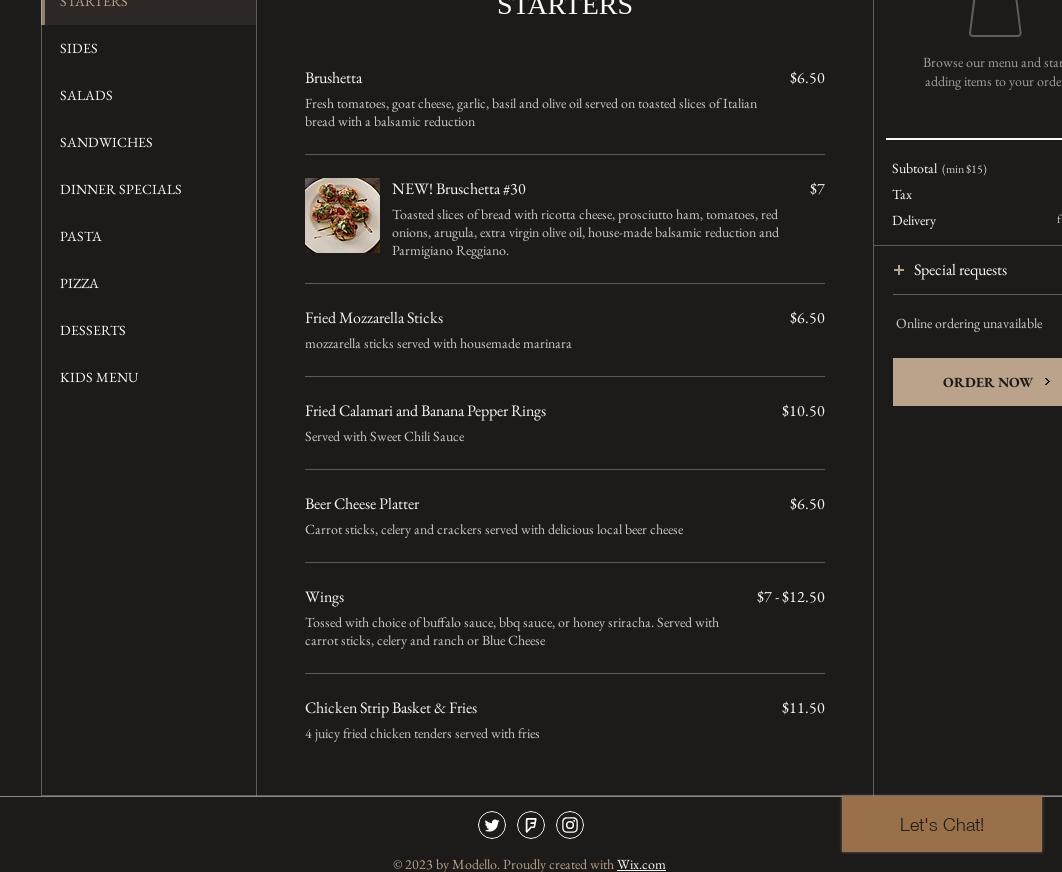Viewport: 1062px width, 872px height.
Task: Open the Let's Chat widget
Action: coord(941,824)
